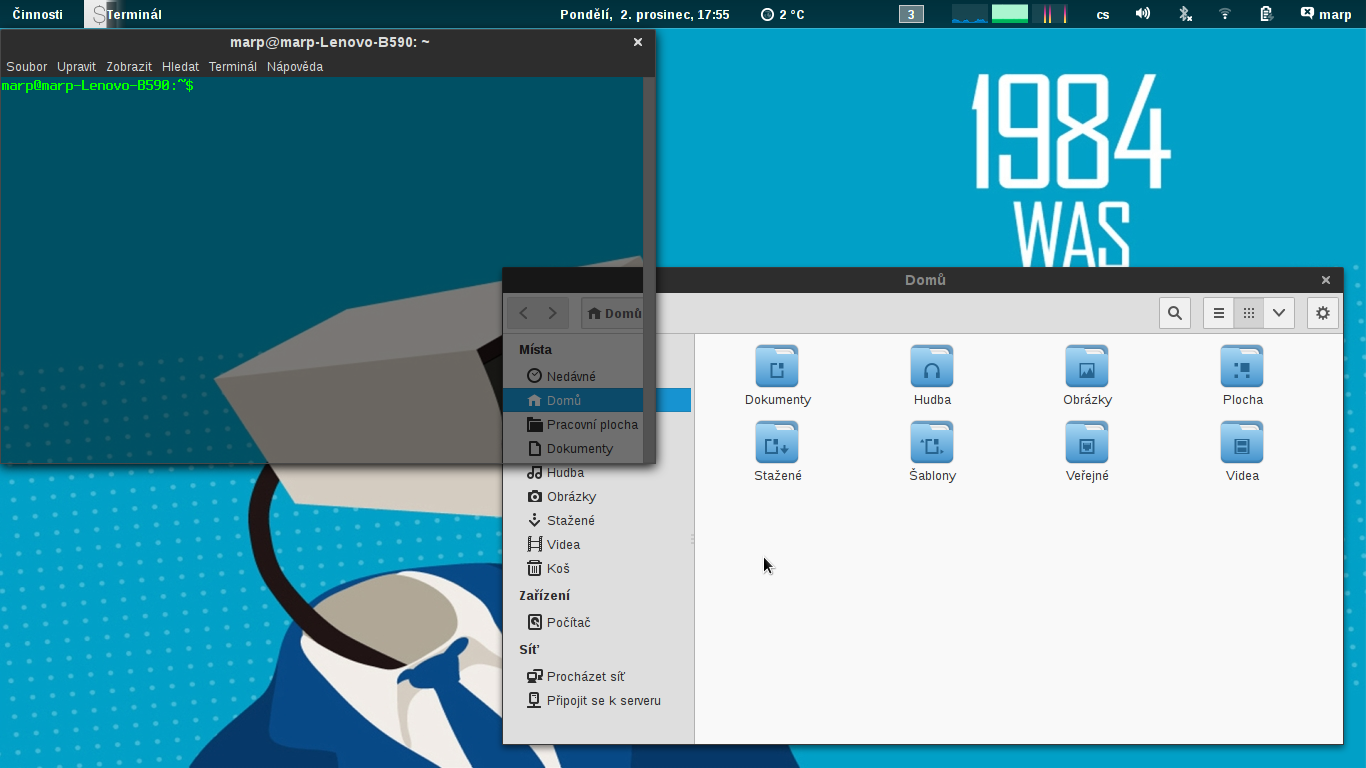1366x768 pixels.
Task: Click the memory usage graph indicator
Action: pyautogui.click(x=1010, y=14)
